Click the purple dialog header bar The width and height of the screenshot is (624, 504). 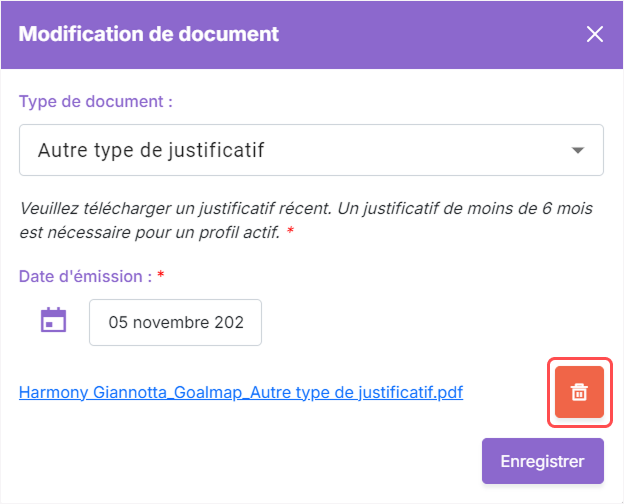[x=312, y=35]
